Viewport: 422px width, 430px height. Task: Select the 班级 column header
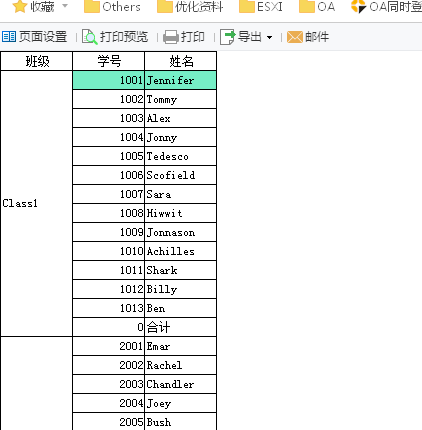click(x=37, y=61)
